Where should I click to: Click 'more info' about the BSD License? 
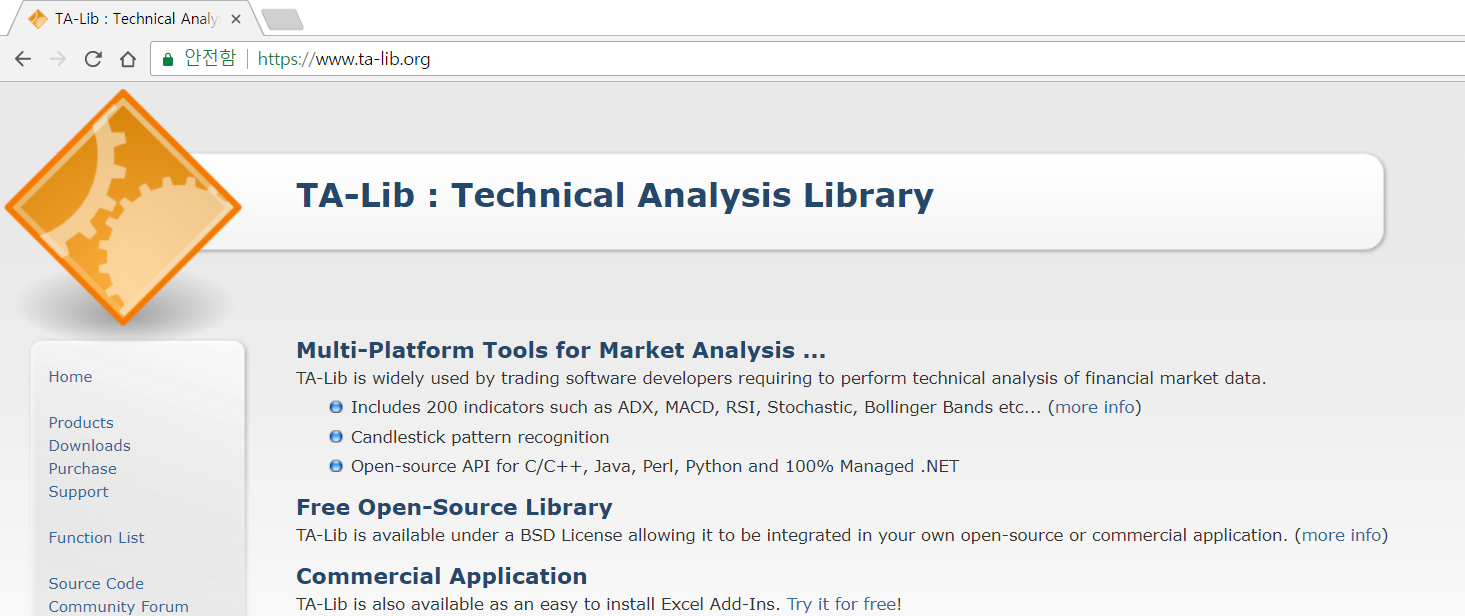(x=1341, y=535)
